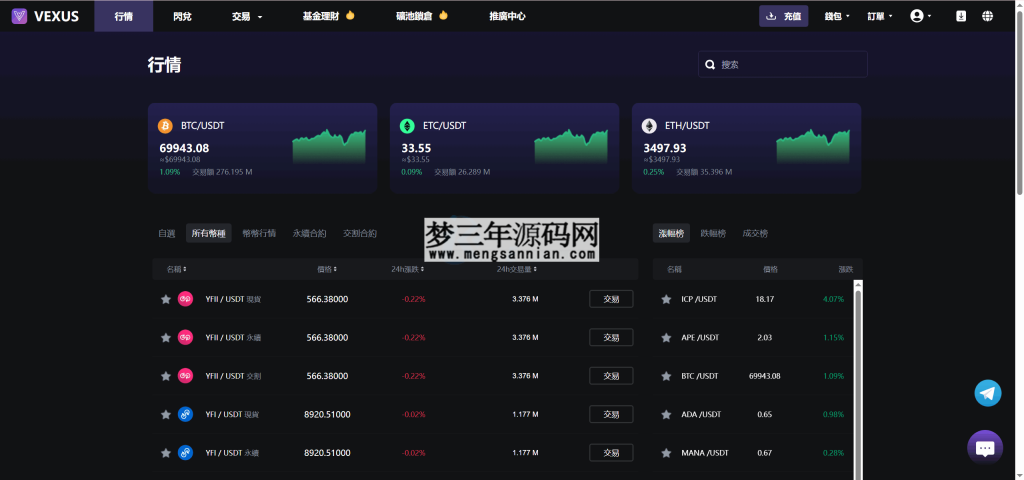Expand the 交易 dropdown in navigation
The height and width of the screenshot is (480, 1024).
tap(247, 16)
